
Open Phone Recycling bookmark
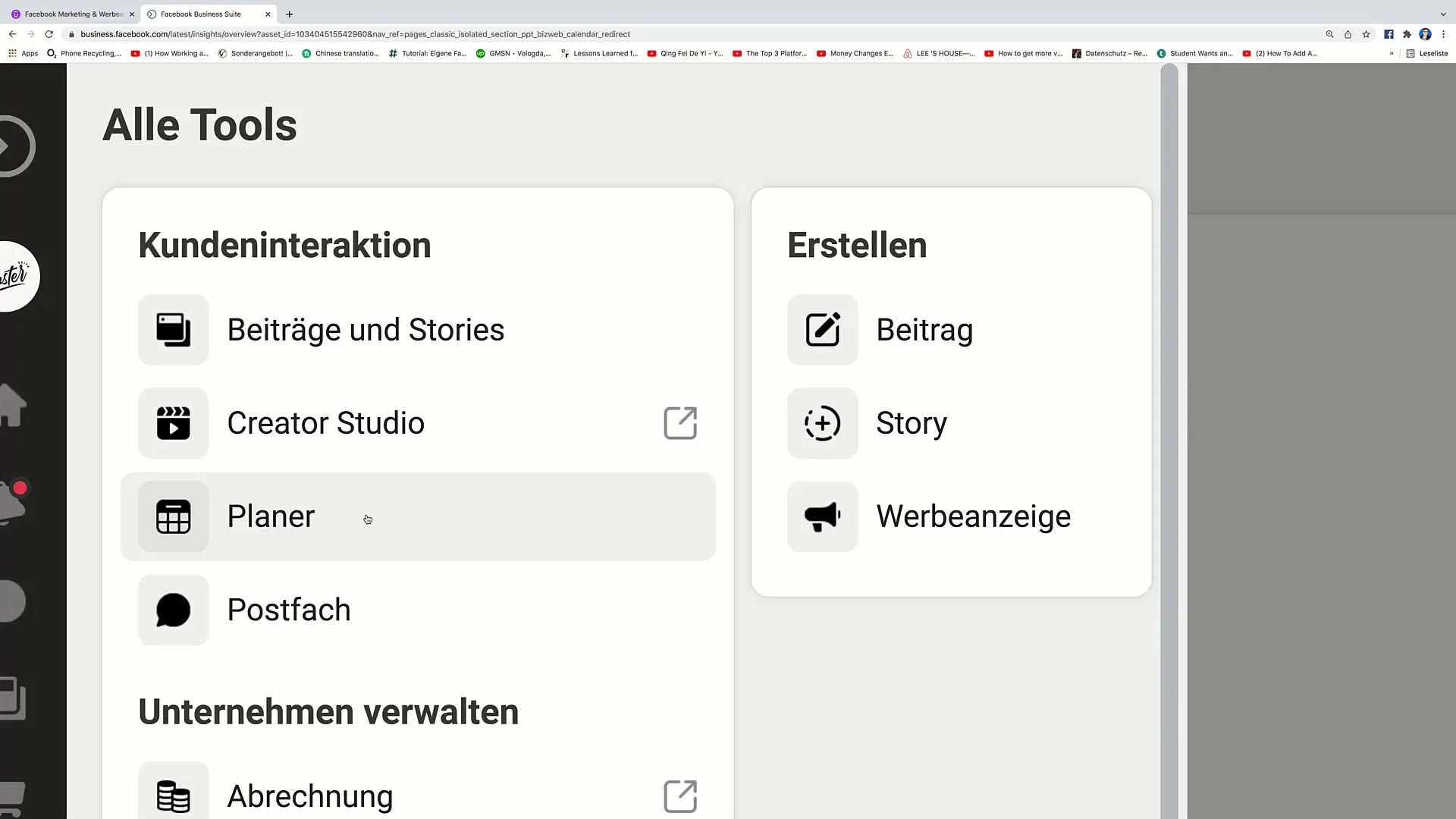point(84,53)
